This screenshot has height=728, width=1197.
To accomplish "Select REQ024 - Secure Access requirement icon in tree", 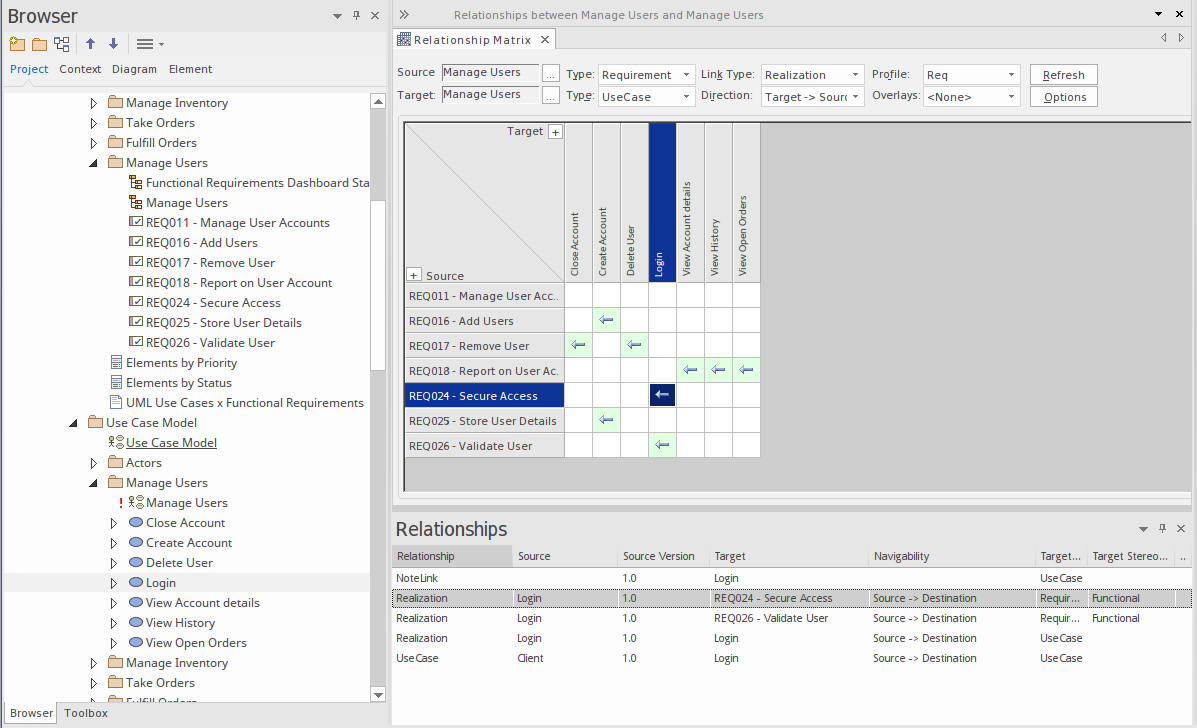I will tap(135, 302).
